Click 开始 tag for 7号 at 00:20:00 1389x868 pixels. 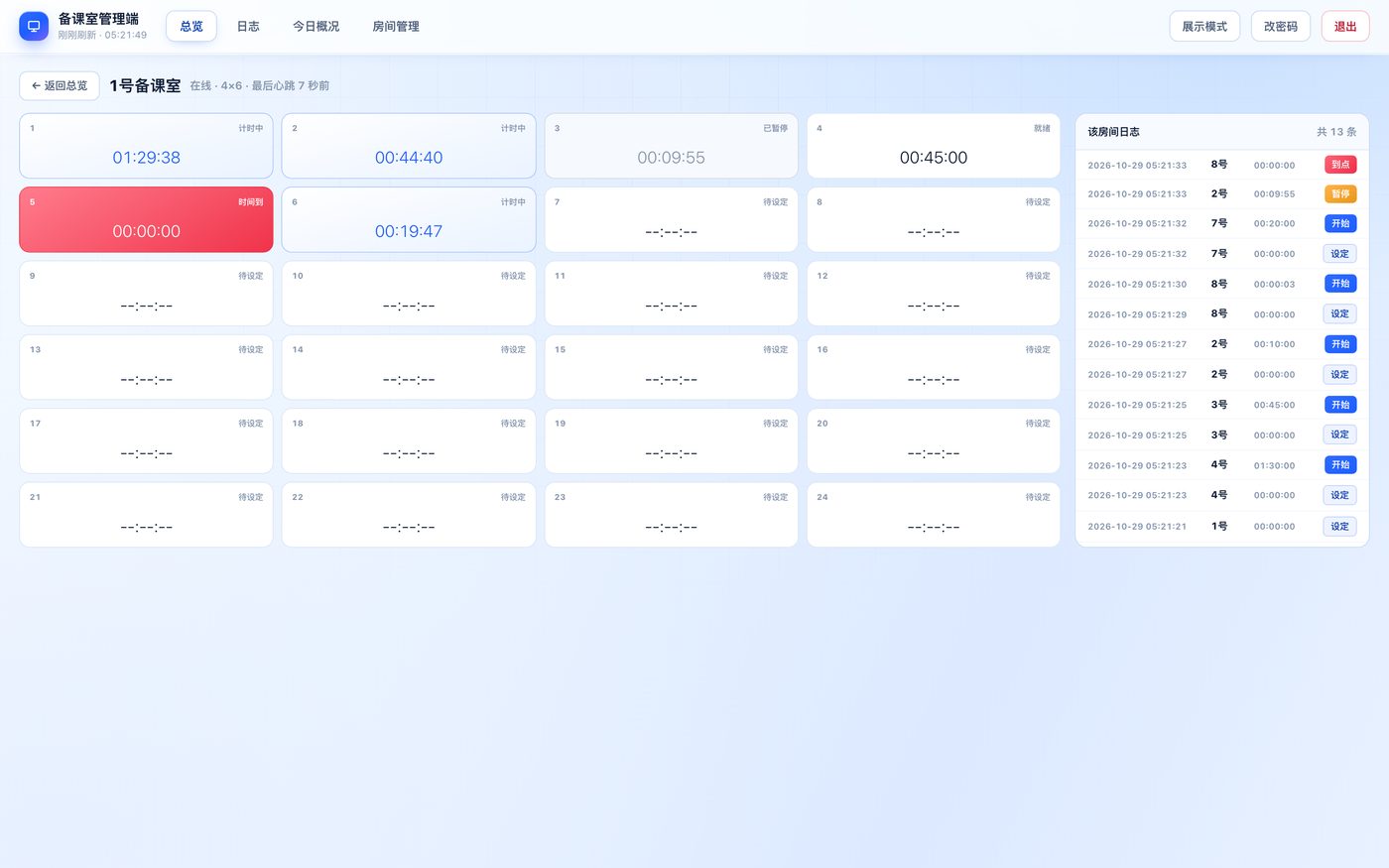pyautogui.click(x=1340, y=224)
